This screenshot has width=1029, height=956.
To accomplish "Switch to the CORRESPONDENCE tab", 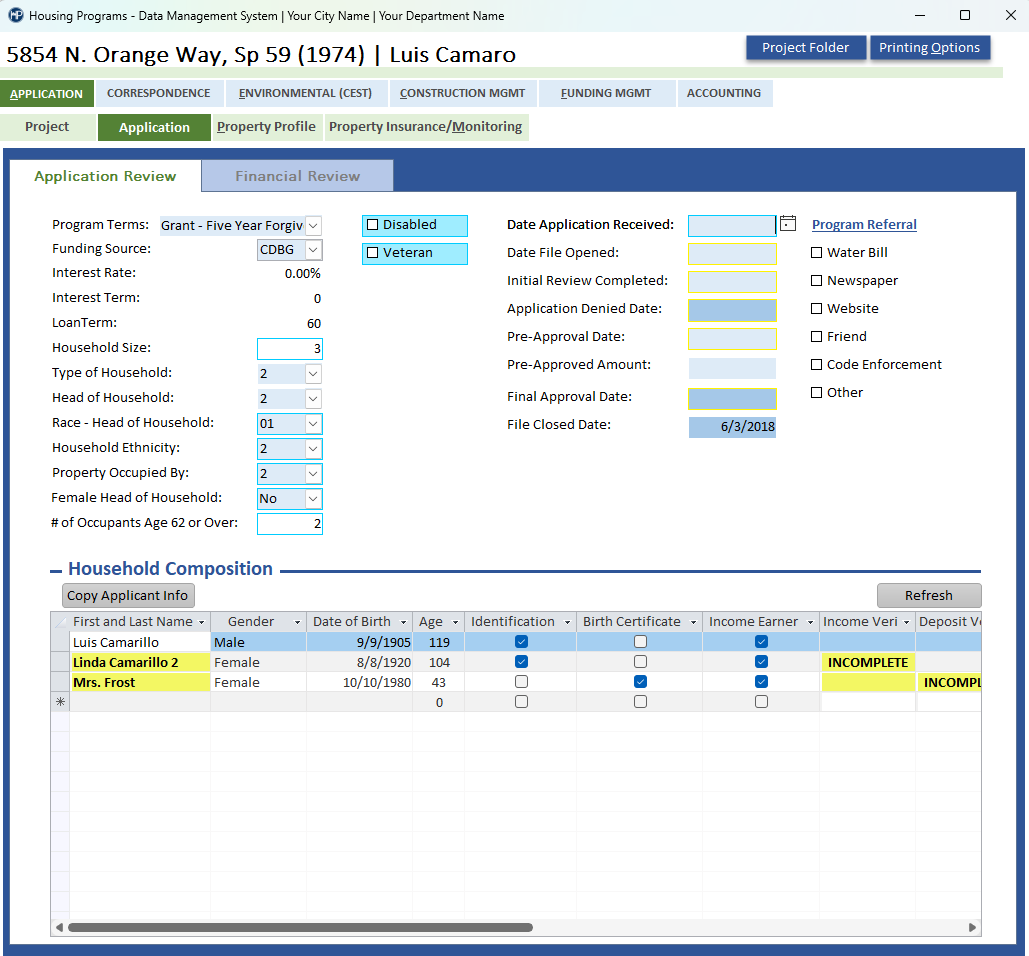I will coord(159,93).
